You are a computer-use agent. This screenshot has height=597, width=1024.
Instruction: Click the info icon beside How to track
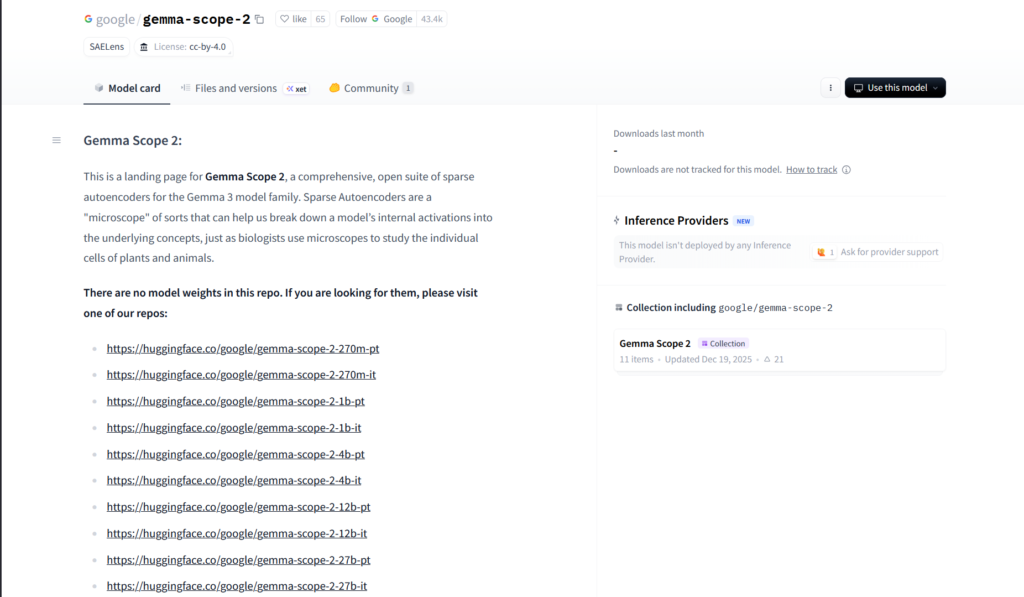pyautogui.click(x=846, y=170)
